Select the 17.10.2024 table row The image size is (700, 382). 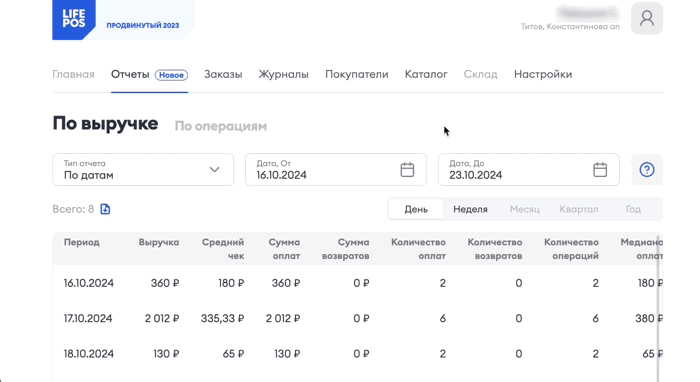357,319
